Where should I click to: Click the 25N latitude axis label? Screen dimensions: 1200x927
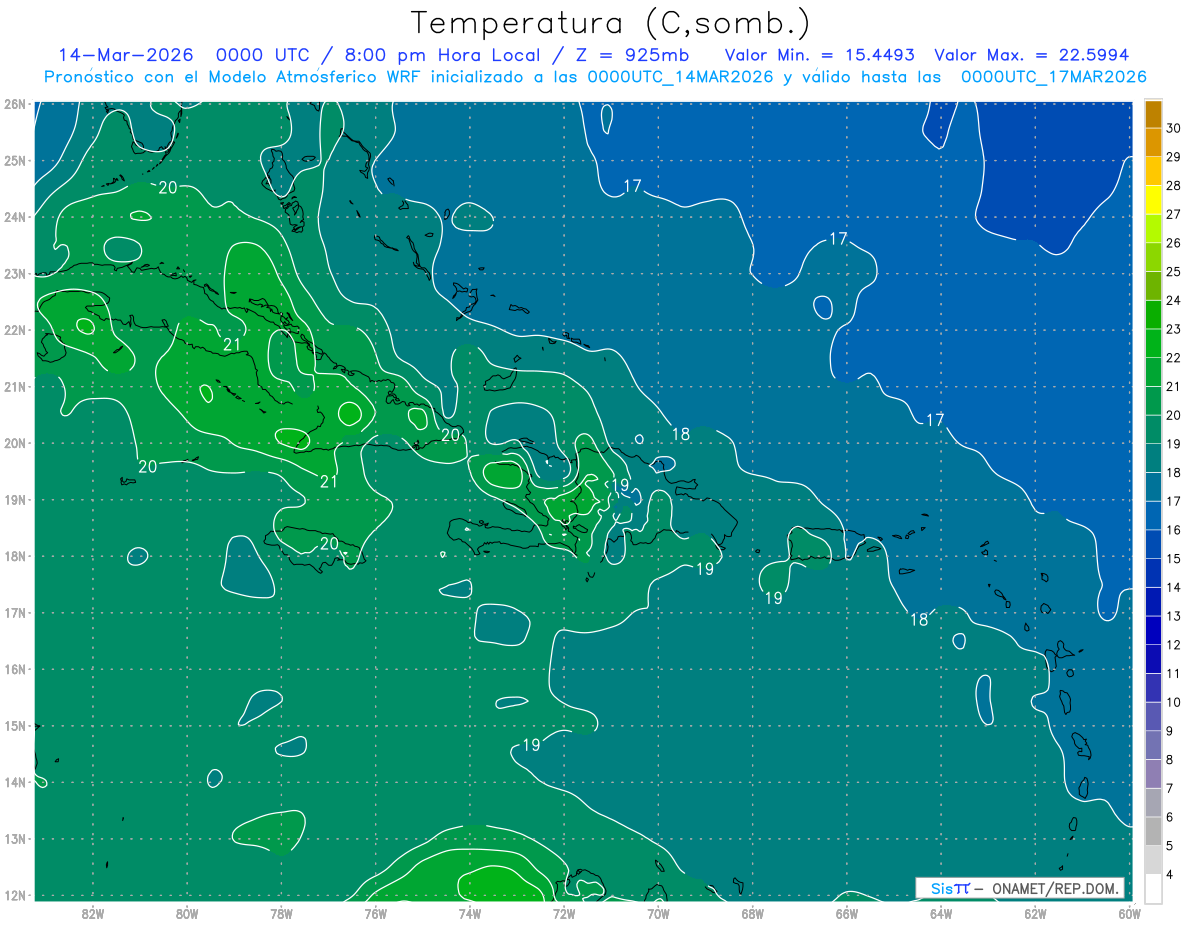(x=14, y=160)
